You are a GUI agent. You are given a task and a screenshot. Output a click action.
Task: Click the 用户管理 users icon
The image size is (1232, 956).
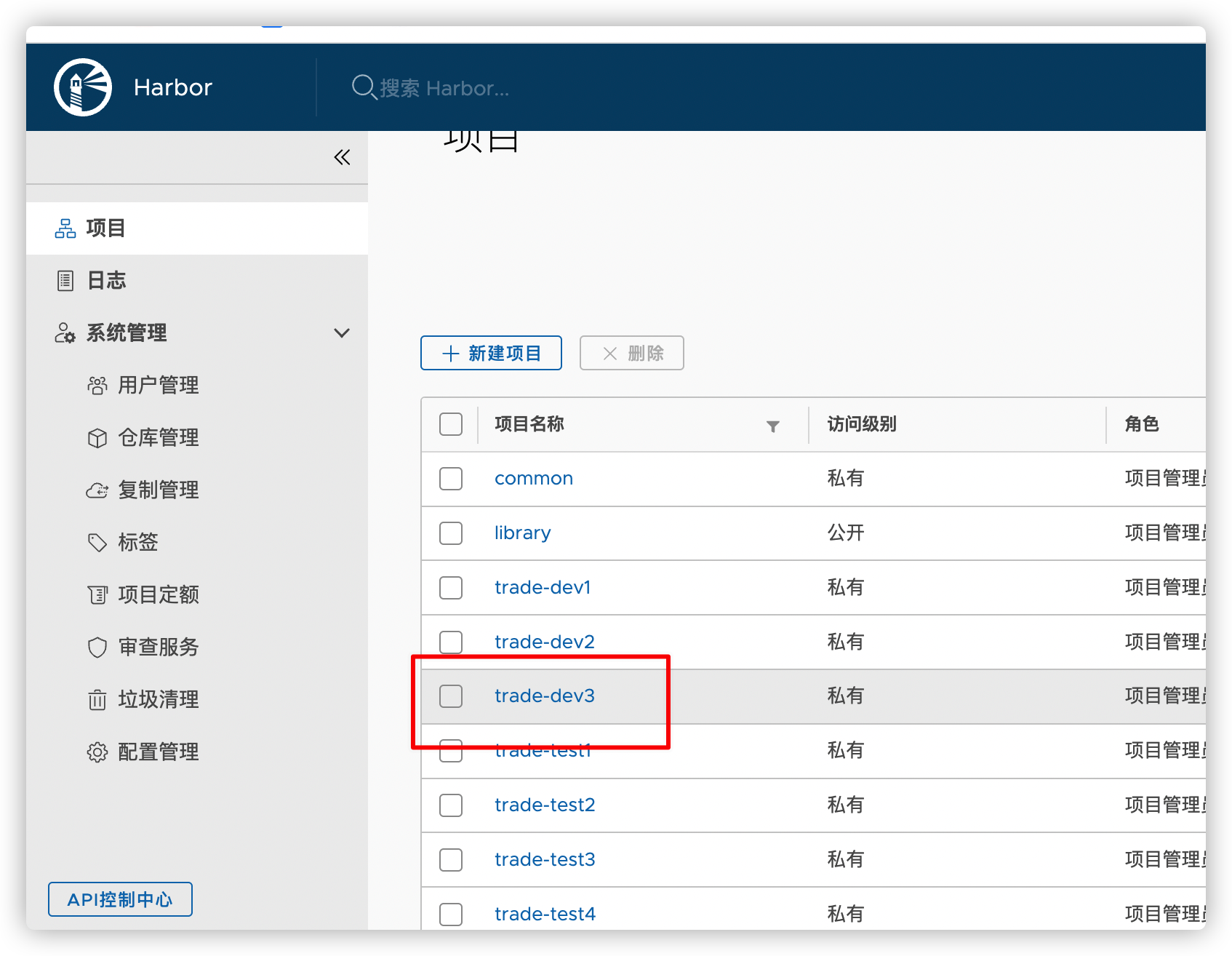[x=97, y=386]
